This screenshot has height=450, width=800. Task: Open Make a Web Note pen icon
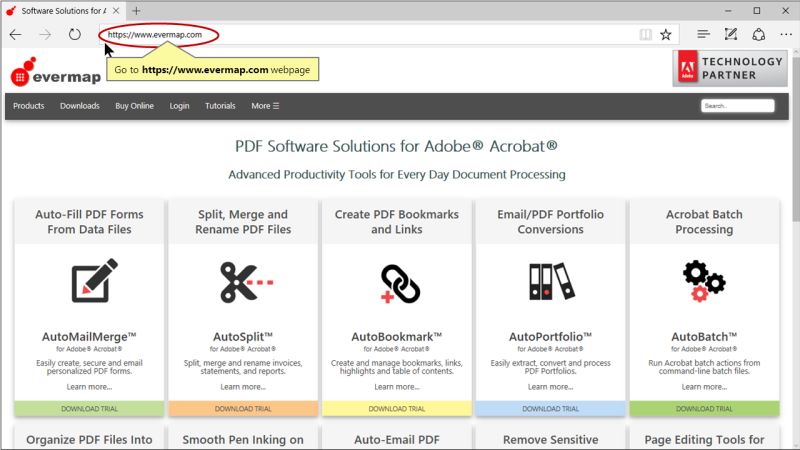click(731, 34)
